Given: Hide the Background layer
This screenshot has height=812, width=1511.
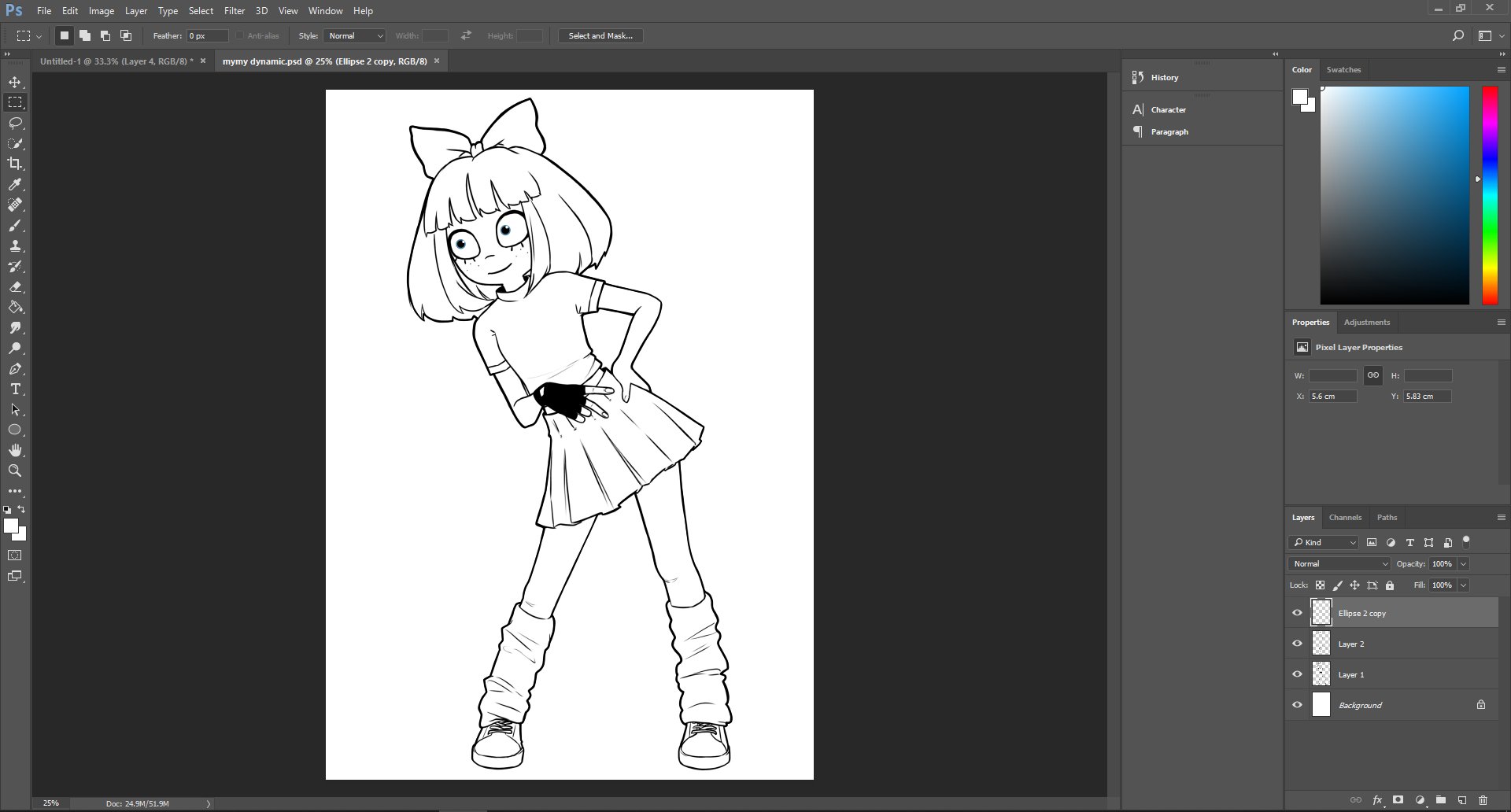Looking at the screenshot, I should (1297, 705).
